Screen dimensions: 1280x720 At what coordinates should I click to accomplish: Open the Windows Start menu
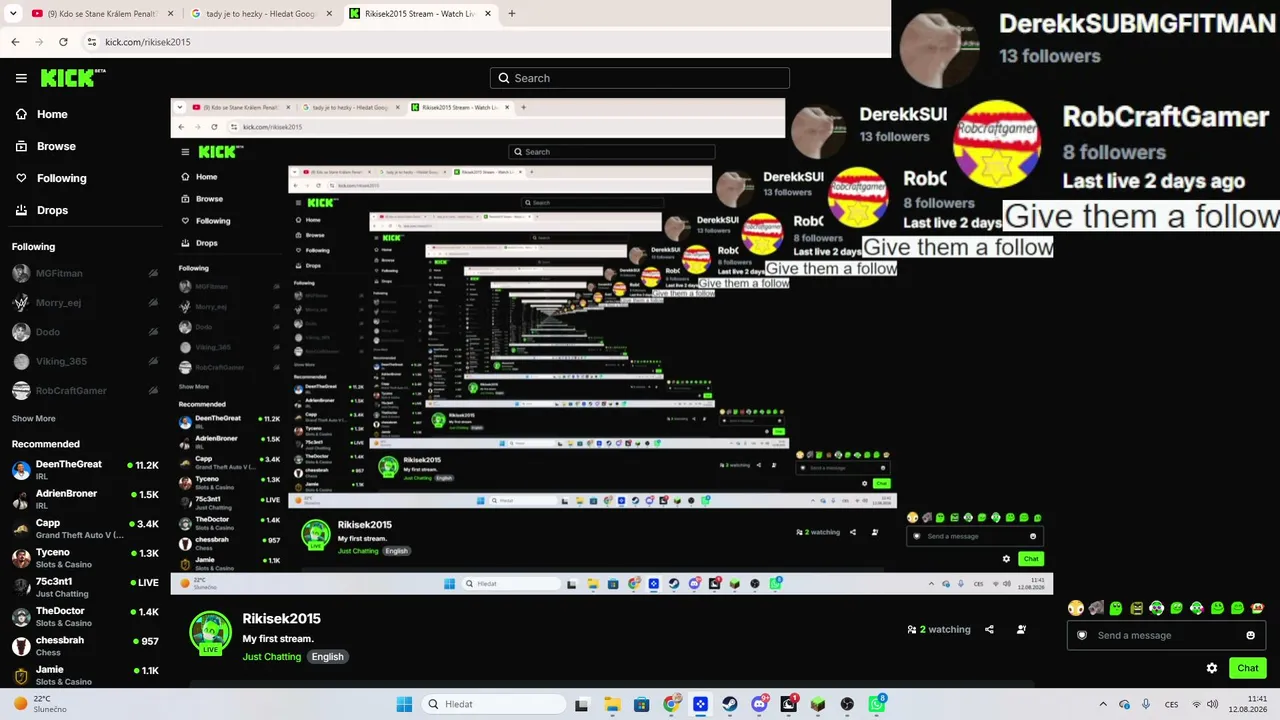404,704
